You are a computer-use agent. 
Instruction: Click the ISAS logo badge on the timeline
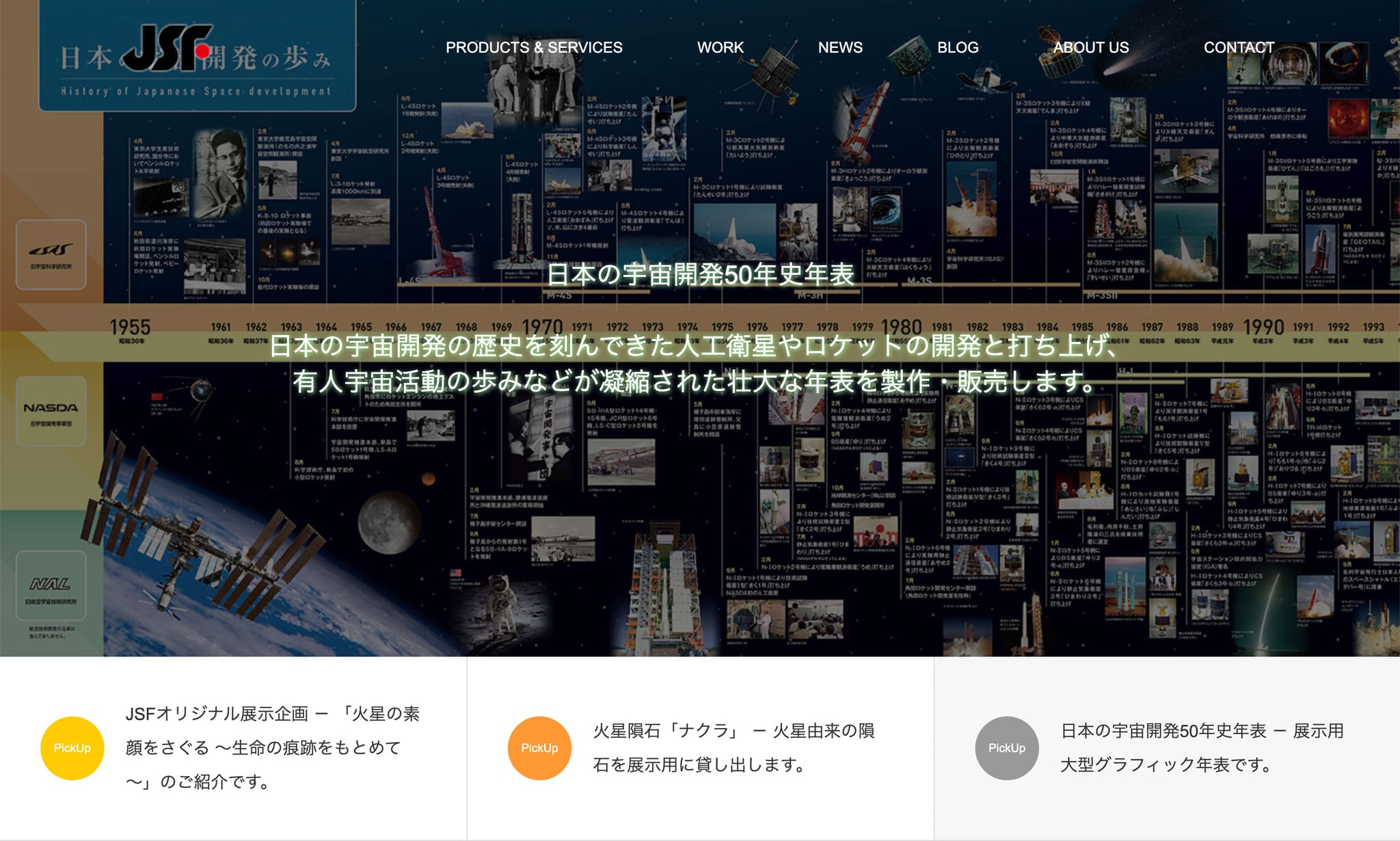click(51, 254)
